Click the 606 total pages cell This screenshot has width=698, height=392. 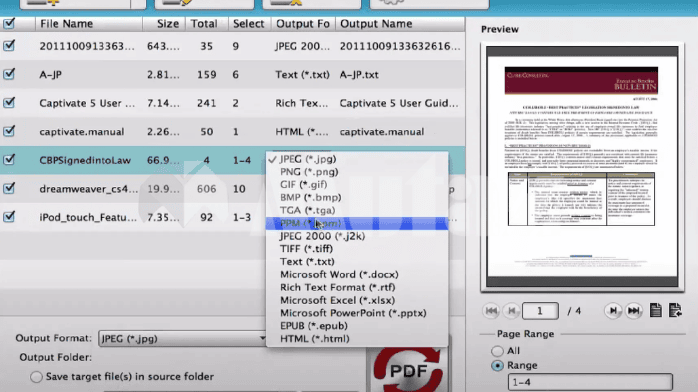206,189
